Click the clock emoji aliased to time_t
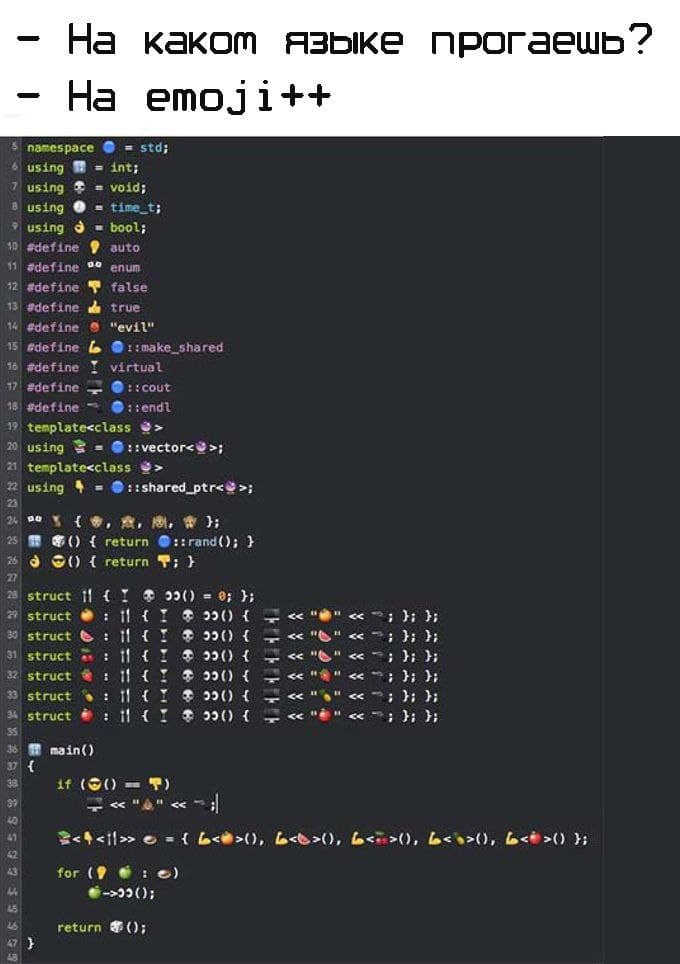 (x=81, y=207)
